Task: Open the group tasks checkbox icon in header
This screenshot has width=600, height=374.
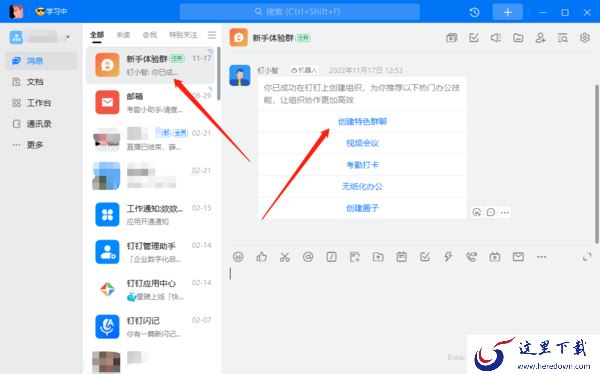Action: pyautogui.click(x=474, y=38)
